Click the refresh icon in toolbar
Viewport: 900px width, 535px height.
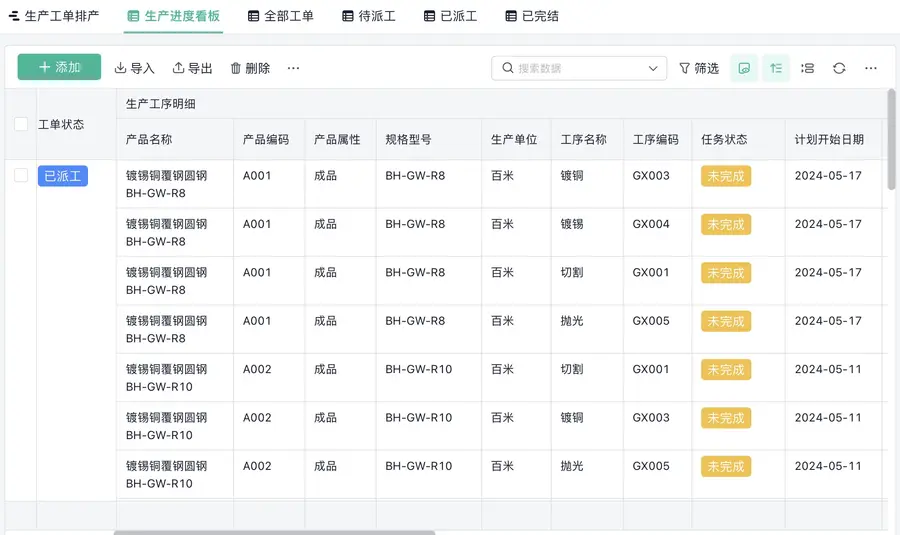(839, 68)
